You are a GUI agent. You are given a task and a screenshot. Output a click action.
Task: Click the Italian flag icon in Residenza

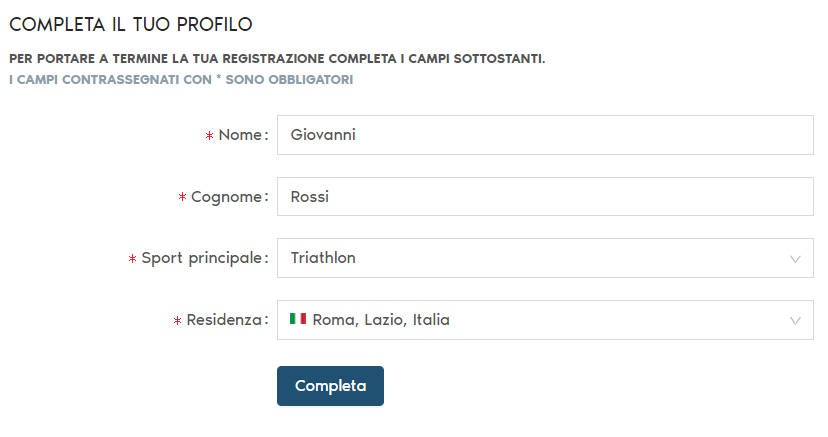tap(298, 319)
